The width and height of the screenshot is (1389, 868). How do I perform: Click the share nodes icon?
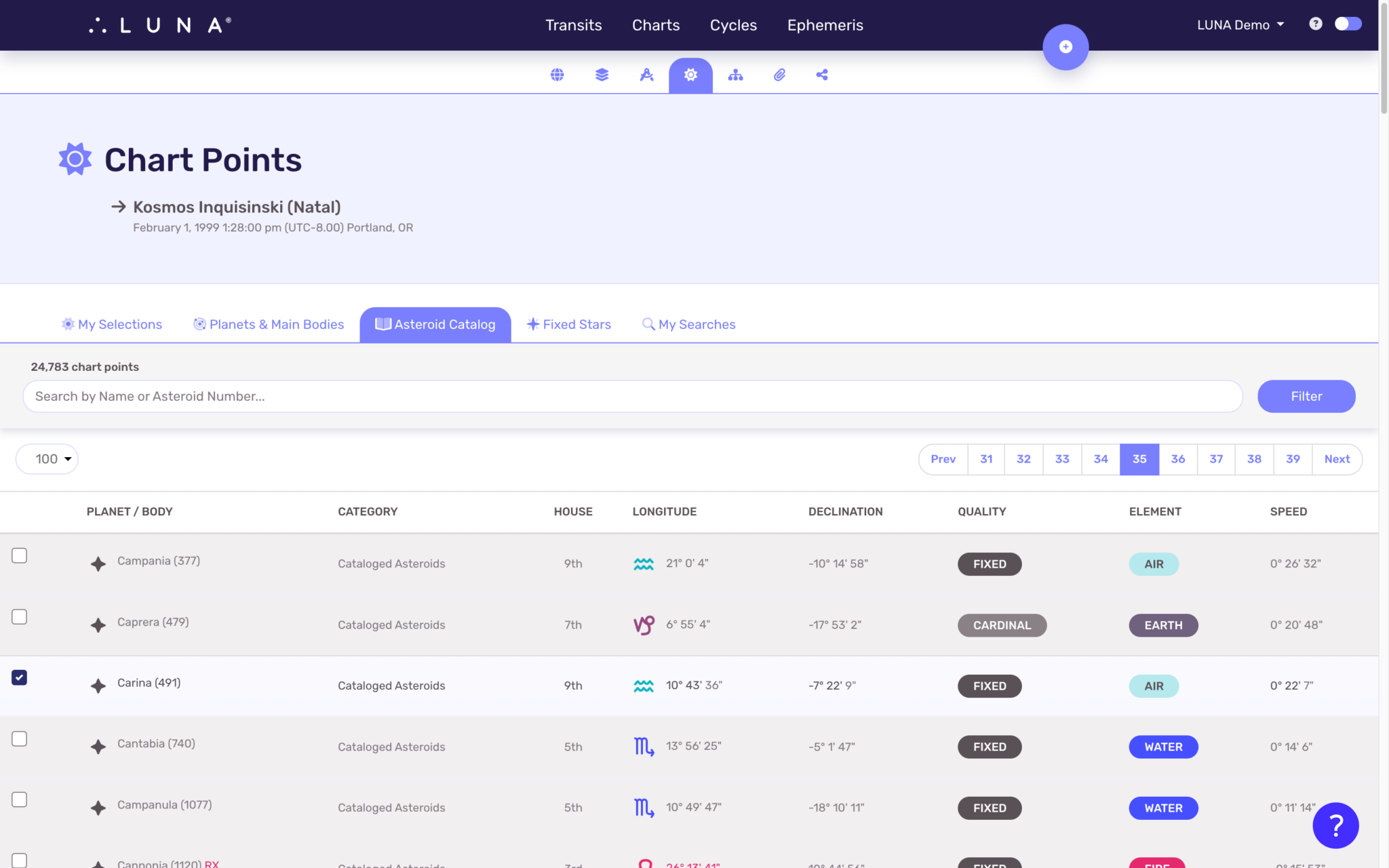(822, 75)
